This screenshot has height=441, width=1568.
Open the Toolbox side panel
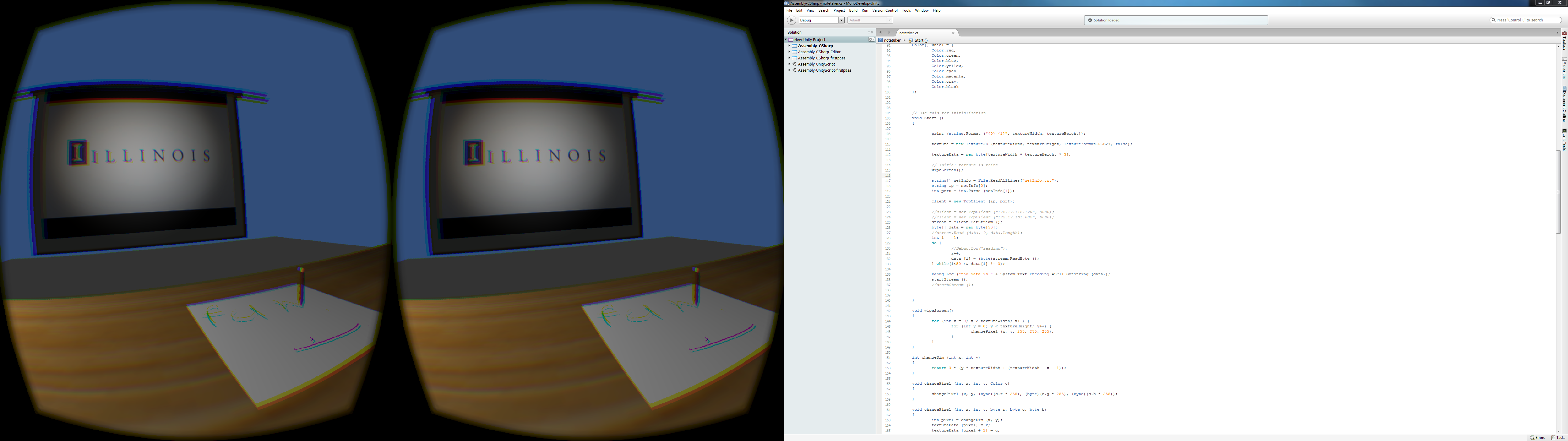click(x=1564, y=41)
